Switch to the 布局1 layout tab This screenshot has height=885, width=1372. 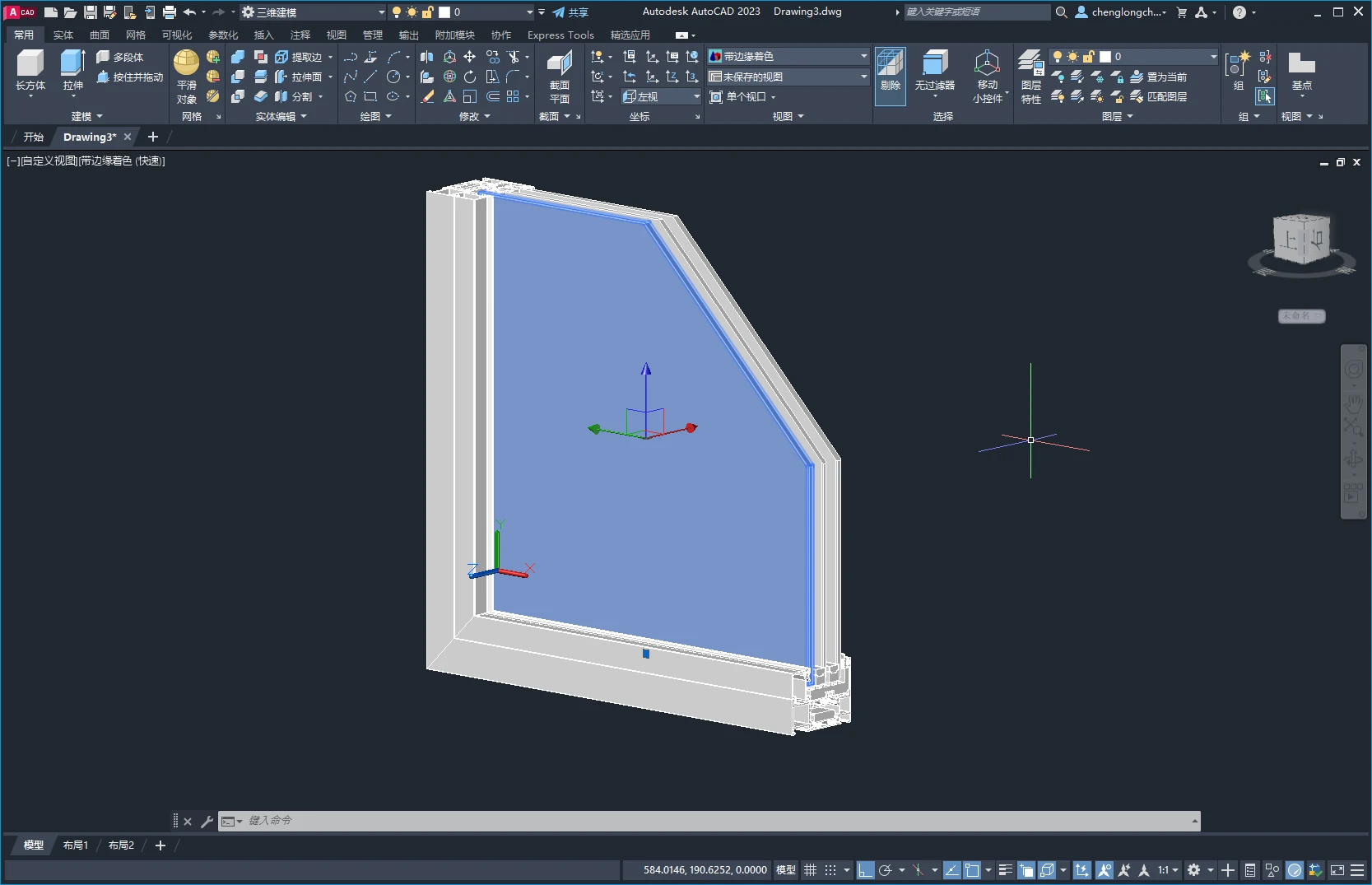(x=76, y=845)
